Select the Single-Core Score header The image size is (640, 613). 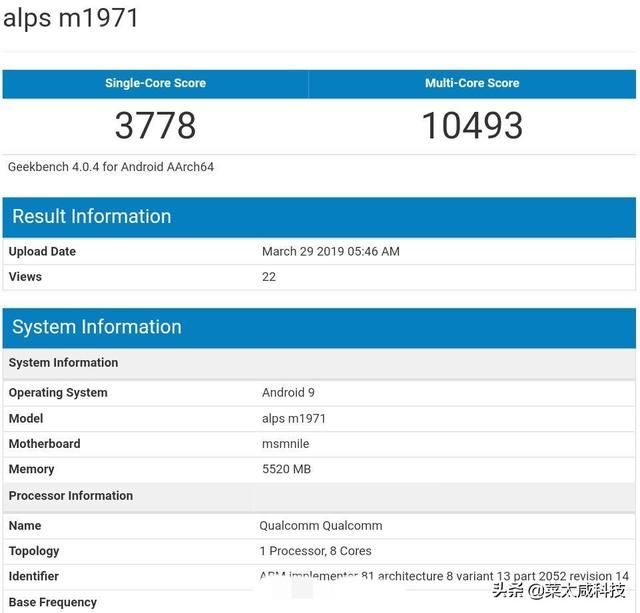[155, 83]
